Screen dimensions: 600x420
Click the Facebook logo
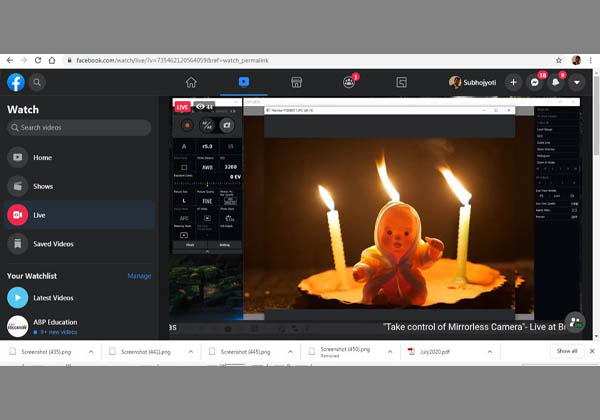[16, 82]
